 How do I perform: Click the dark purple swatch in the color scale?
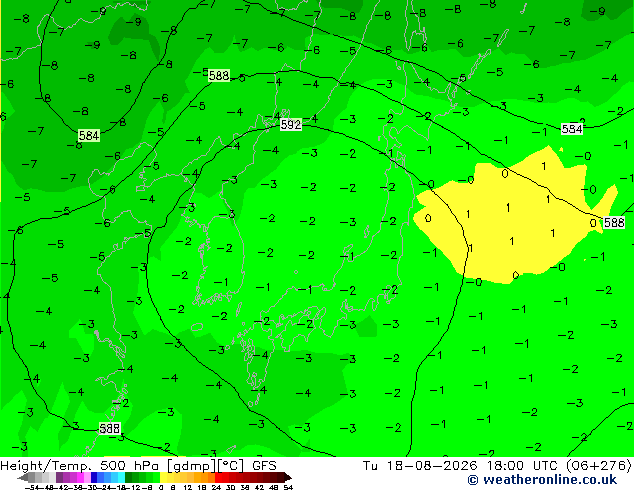click(x=59, y=477)
